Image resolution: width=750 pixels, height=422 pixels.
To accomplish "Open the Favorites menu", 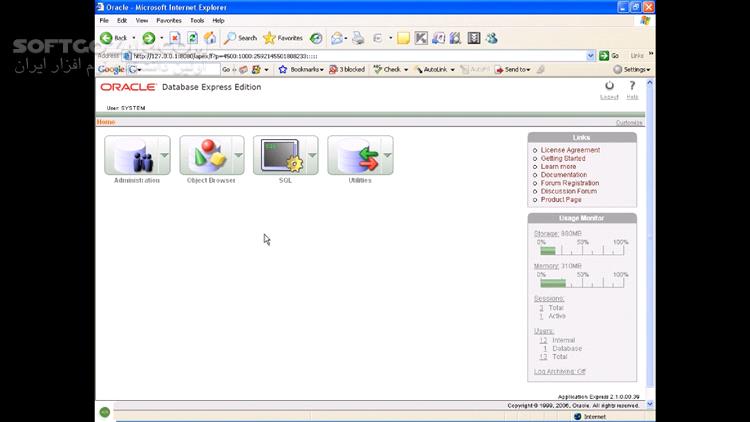I will (169, 21).
